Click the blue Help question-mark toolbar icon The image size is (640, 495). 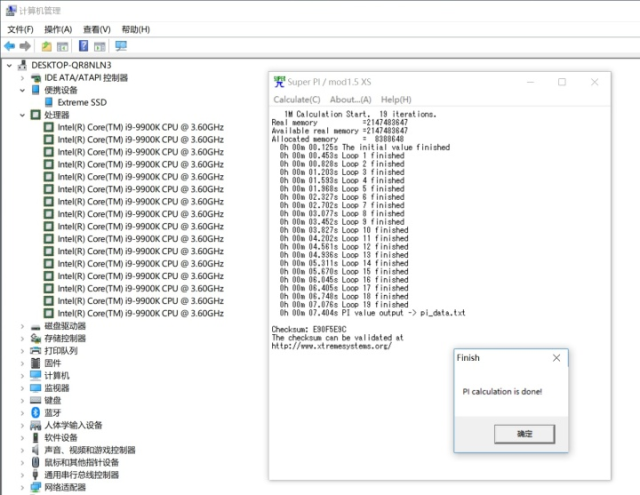pos(83,46)
